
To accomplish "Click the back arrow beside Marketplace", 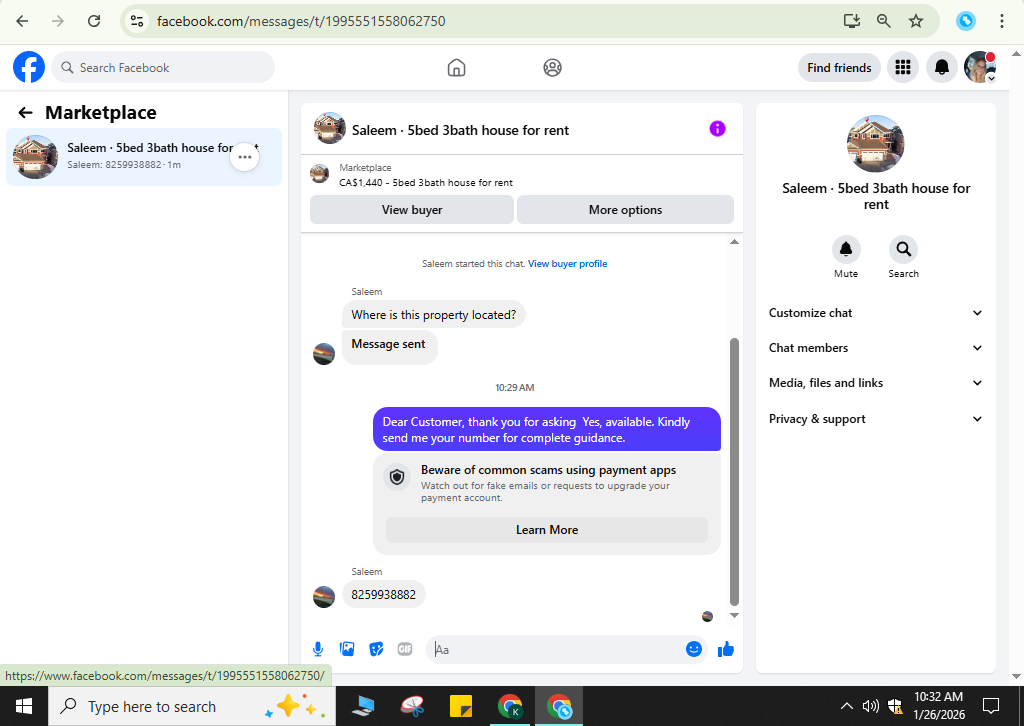I will pos(25,113).
